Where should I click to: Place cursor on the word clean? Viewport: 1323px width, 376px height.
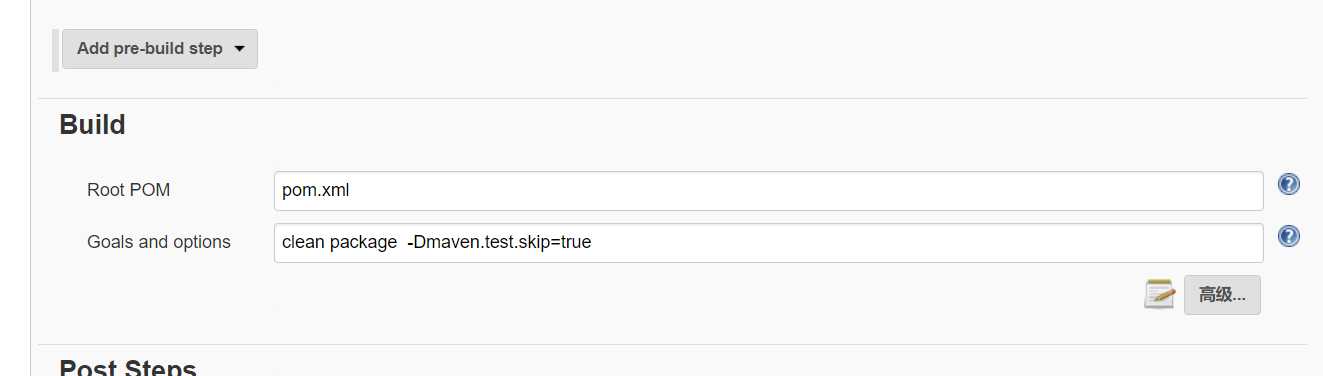click(303, 242)
